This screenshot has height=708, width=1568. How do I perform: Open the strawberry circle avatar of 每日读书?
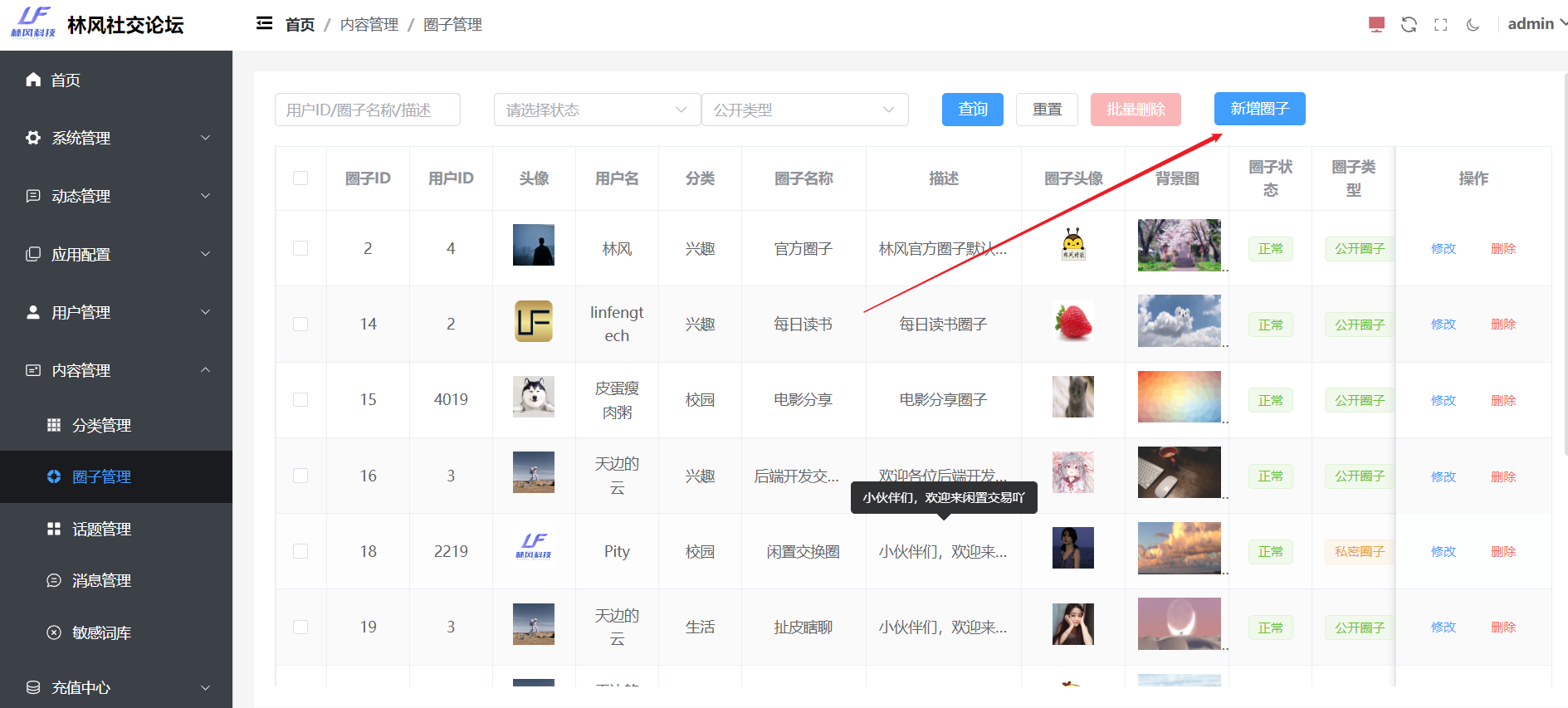(x=1073, y=321)
